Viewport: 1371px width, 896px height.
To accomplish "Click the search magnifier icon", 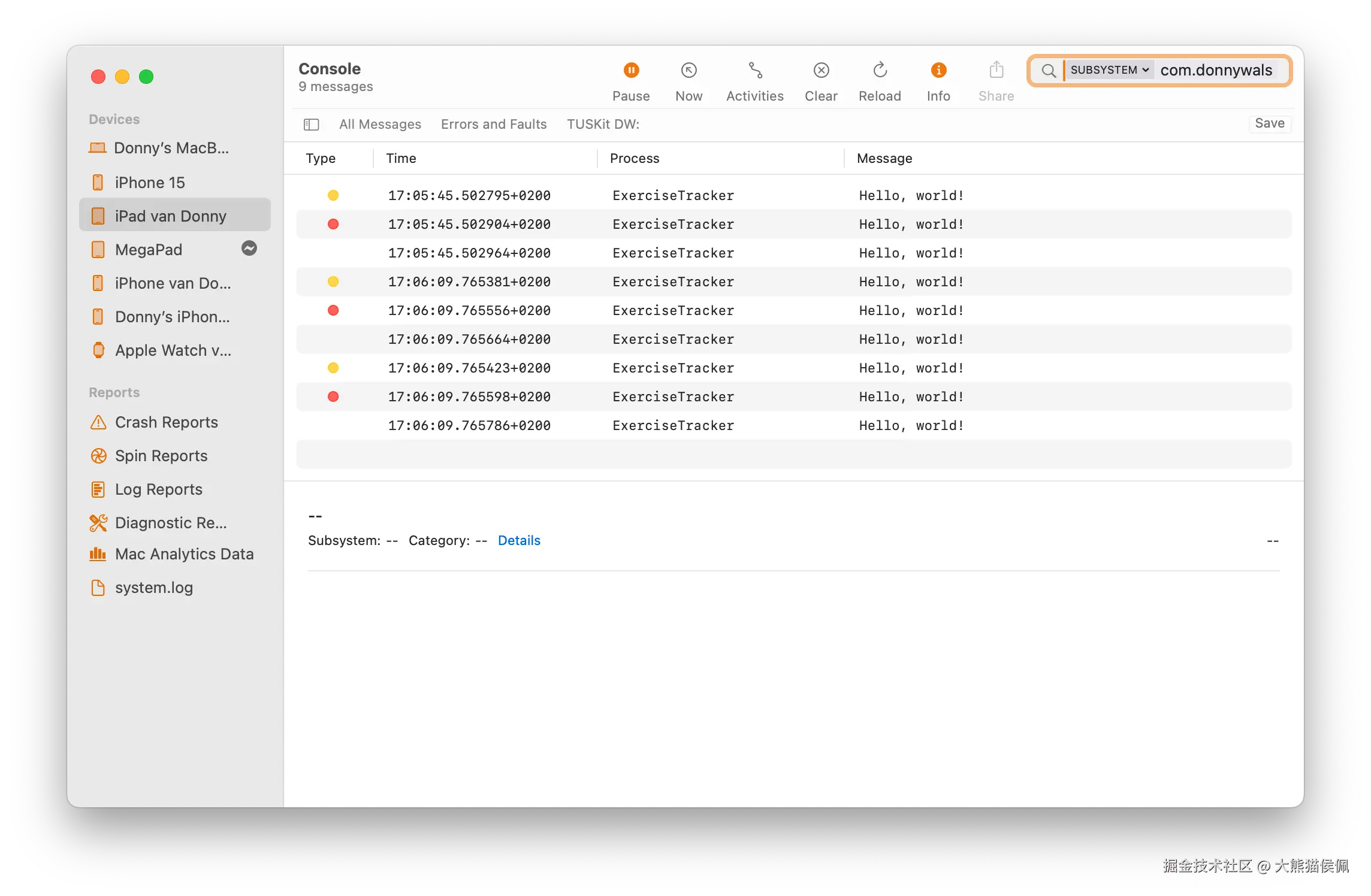I will coord(1048,71).
